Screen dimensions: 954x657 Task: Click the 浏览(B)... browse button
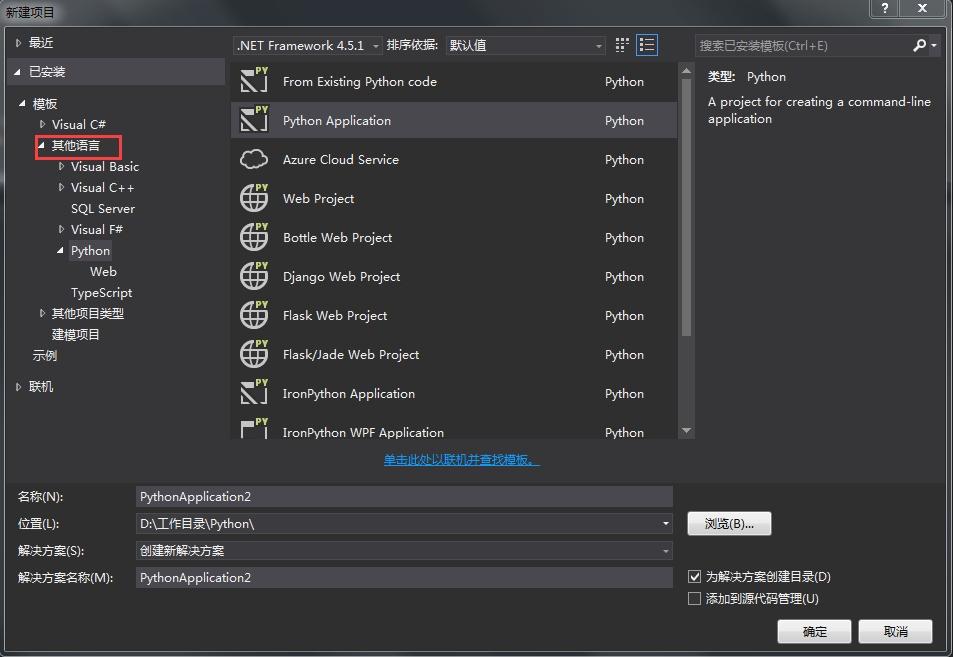coord(729,524)
